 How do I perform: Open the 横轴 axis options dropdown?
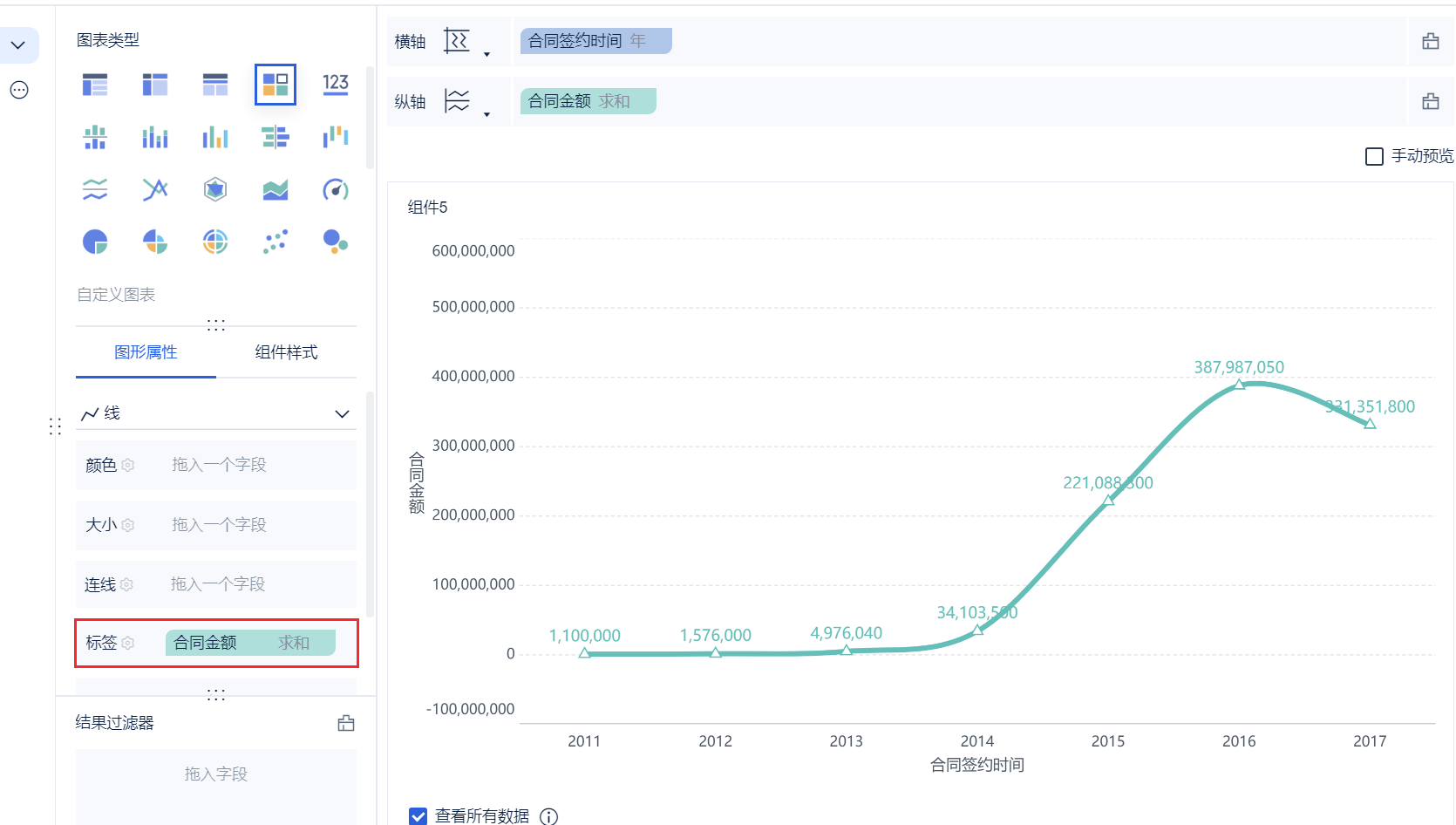tap(486, 54)
